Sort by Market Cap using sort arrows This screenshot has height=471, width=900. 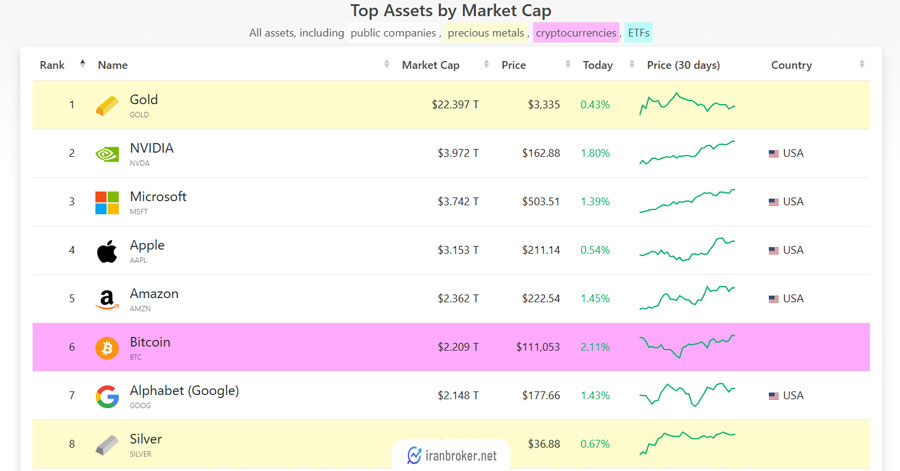coord(486,64)
